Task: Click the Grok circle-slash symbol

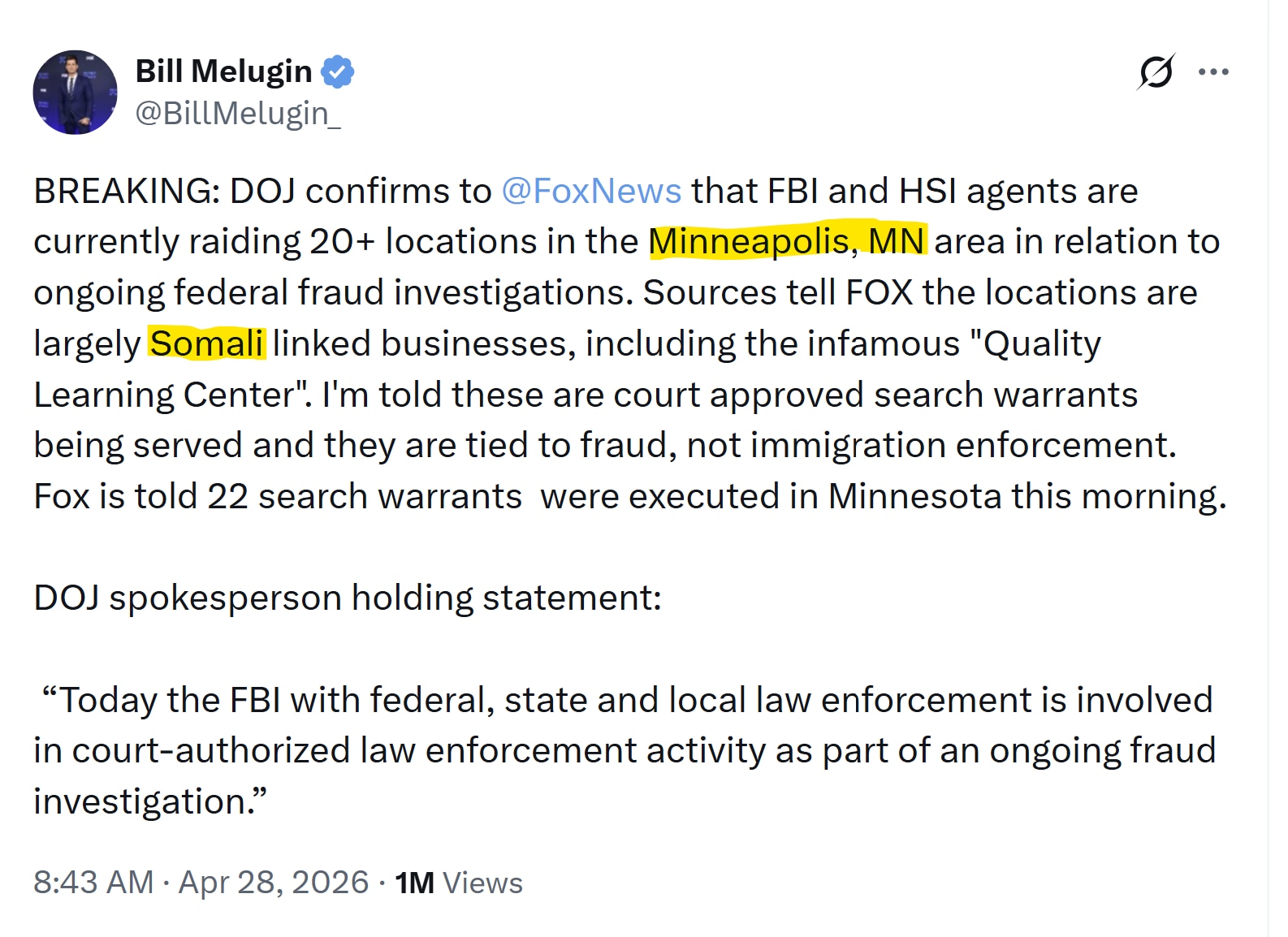Action: click(1156, 72)
